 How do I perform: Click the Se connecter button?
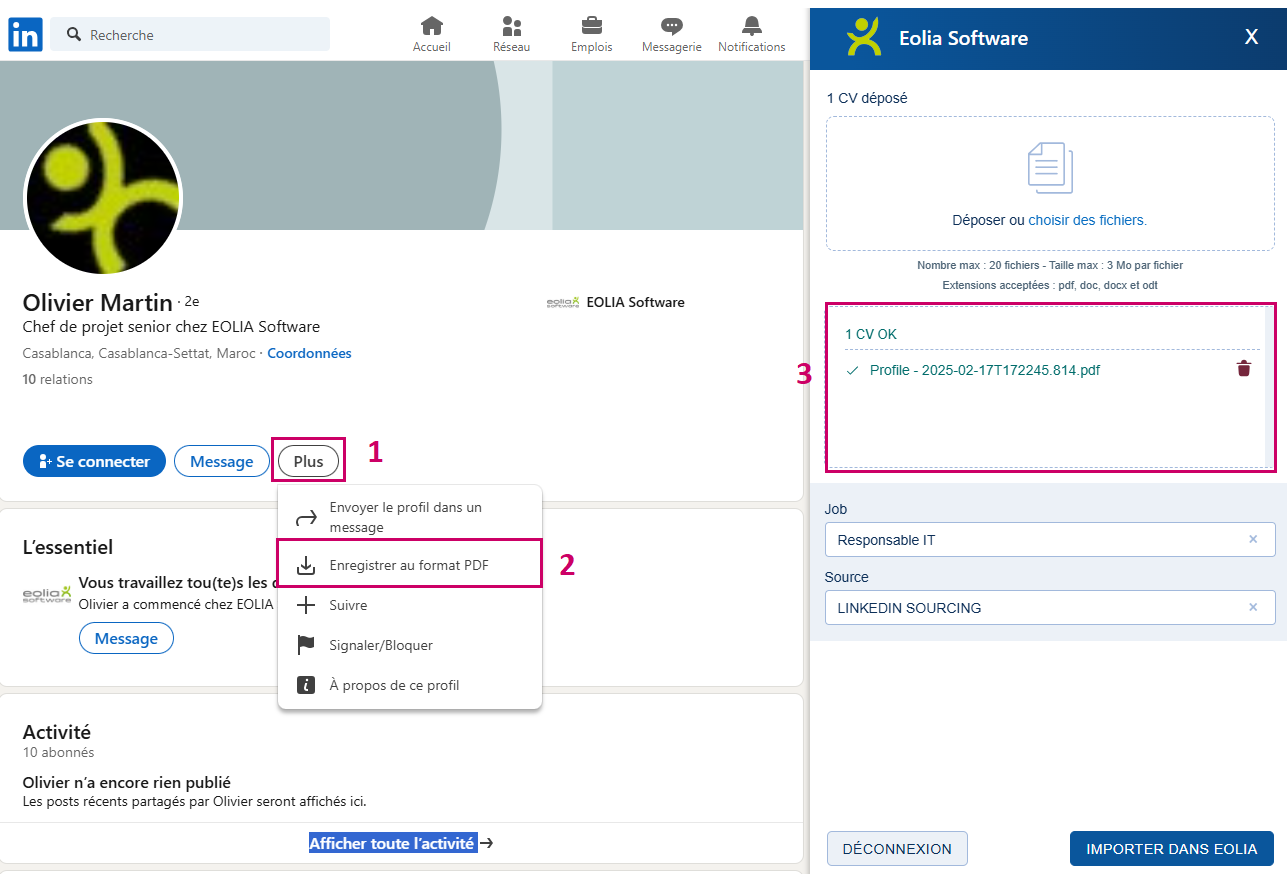(94, 461)
